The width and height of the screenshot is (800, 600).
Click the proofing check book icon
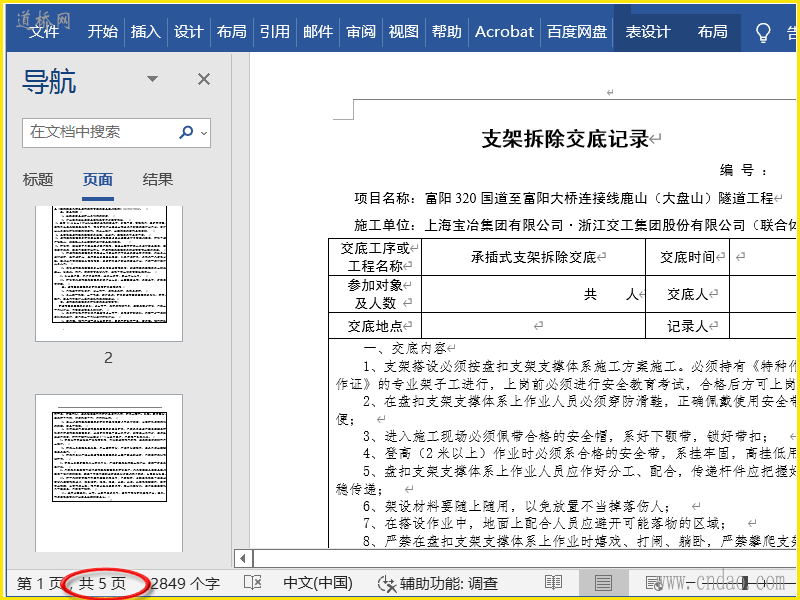tap(253, 583)
